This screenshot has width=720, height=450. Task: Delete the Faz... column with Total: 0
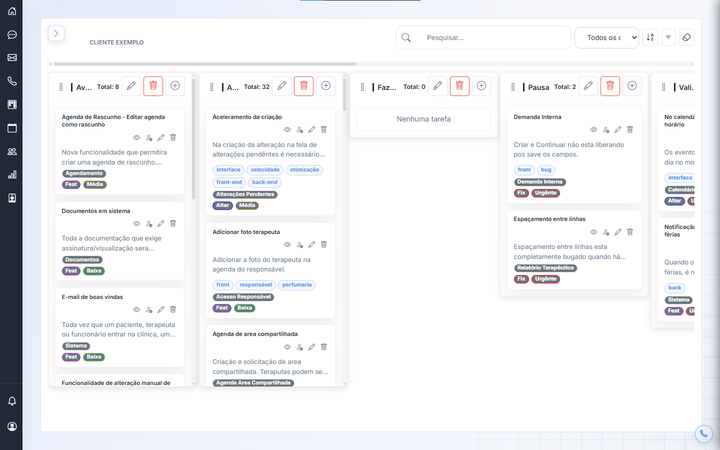pos(460,86)
